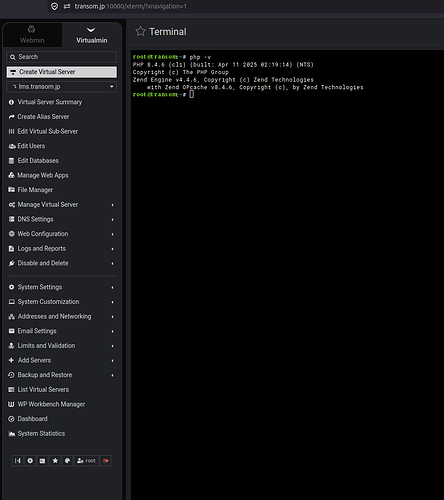Click the Create Virtual Server button
Screen dimensions: 444x500
point(62,72)
